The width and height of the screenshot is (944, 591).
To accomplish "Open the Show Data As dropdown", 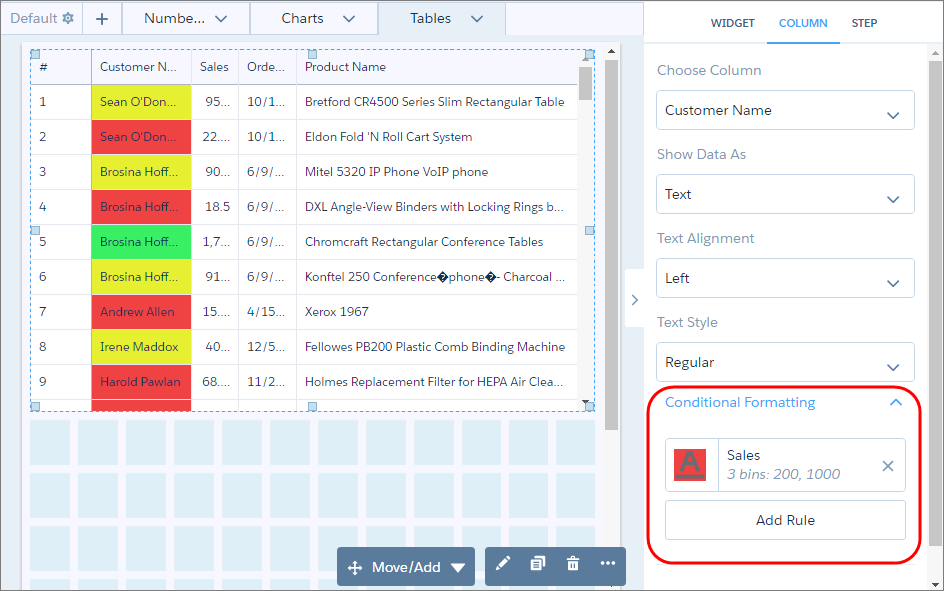I will point(785,195).
